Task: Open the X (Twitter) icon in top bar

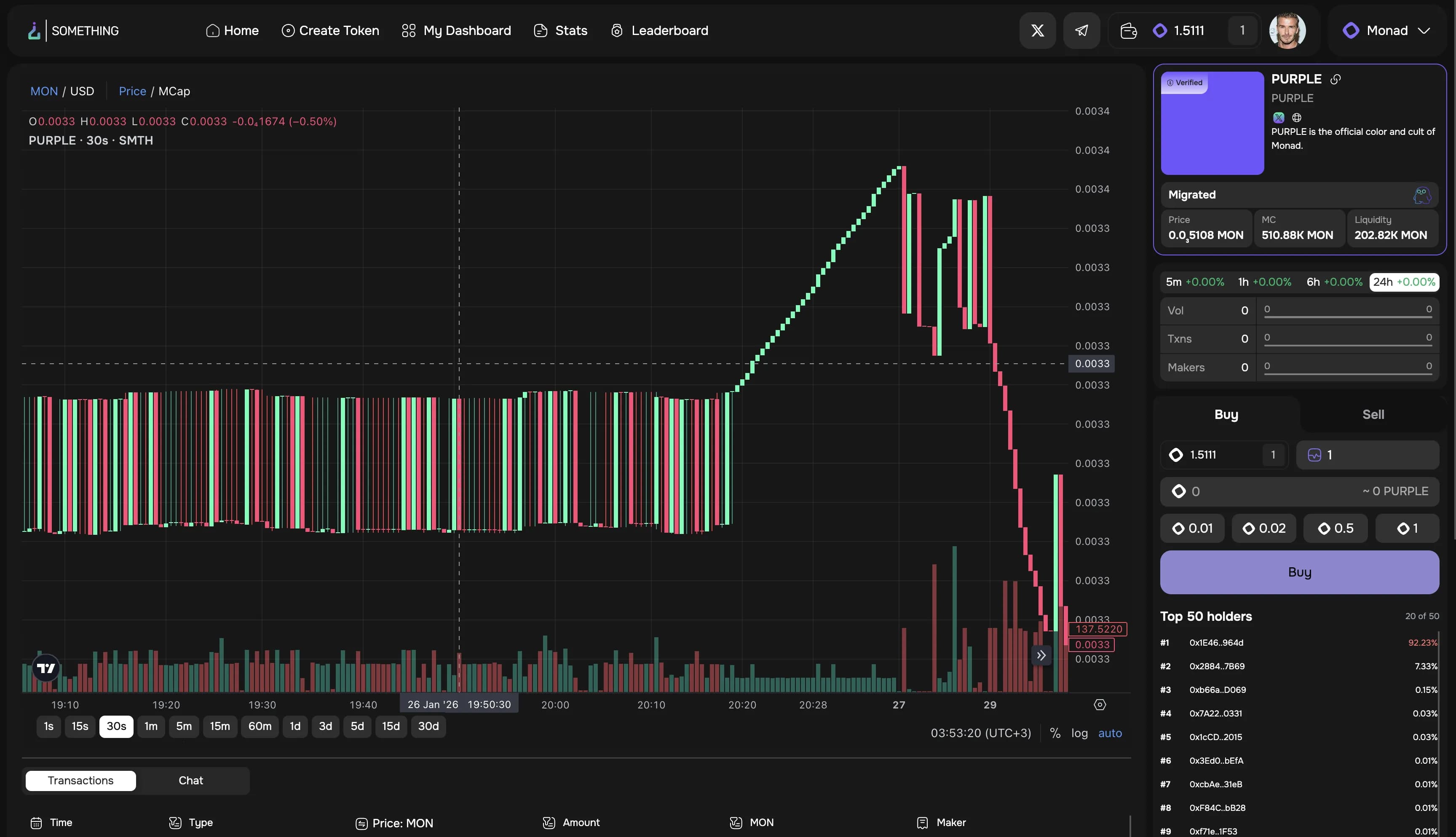Action: point(1037,30)
